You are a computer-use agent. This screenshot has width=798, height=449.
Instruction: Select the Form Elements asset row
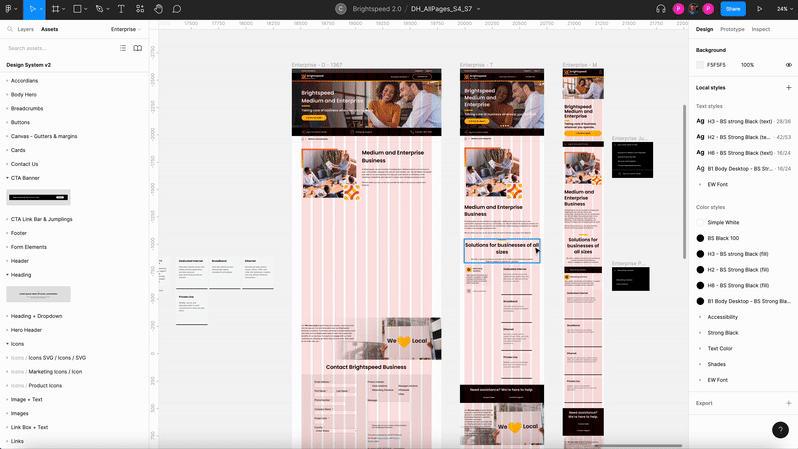point(74,247)
